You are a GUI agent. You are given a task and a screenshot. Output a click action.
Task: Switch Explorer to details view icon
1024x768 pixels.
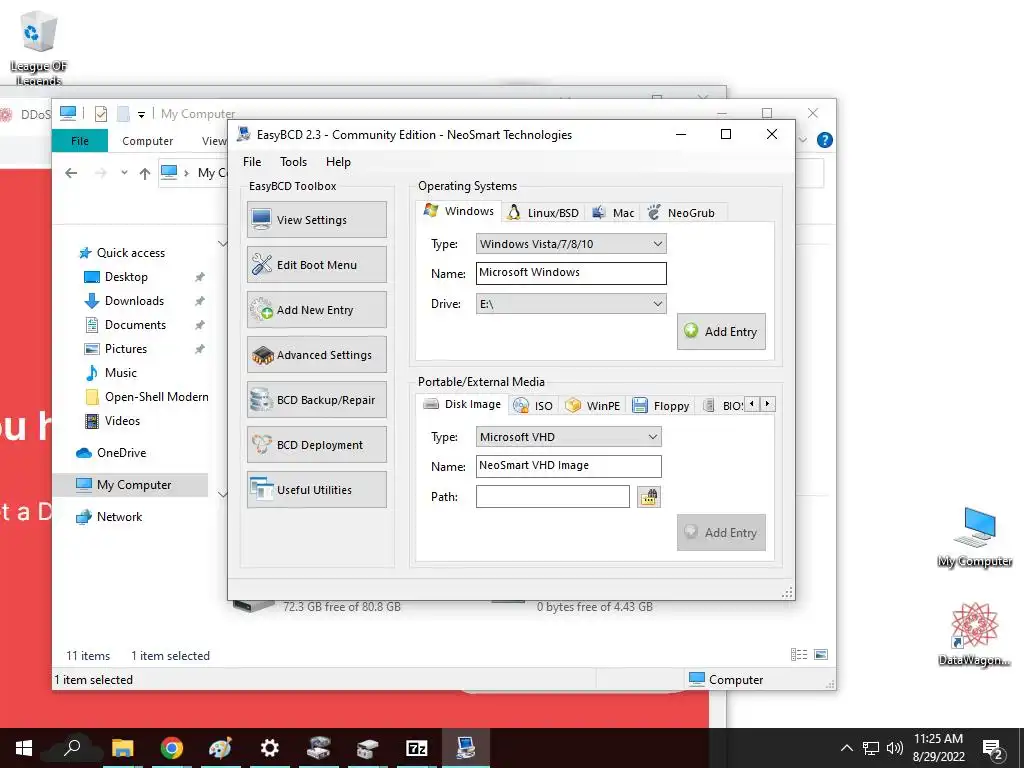[799, 654]
